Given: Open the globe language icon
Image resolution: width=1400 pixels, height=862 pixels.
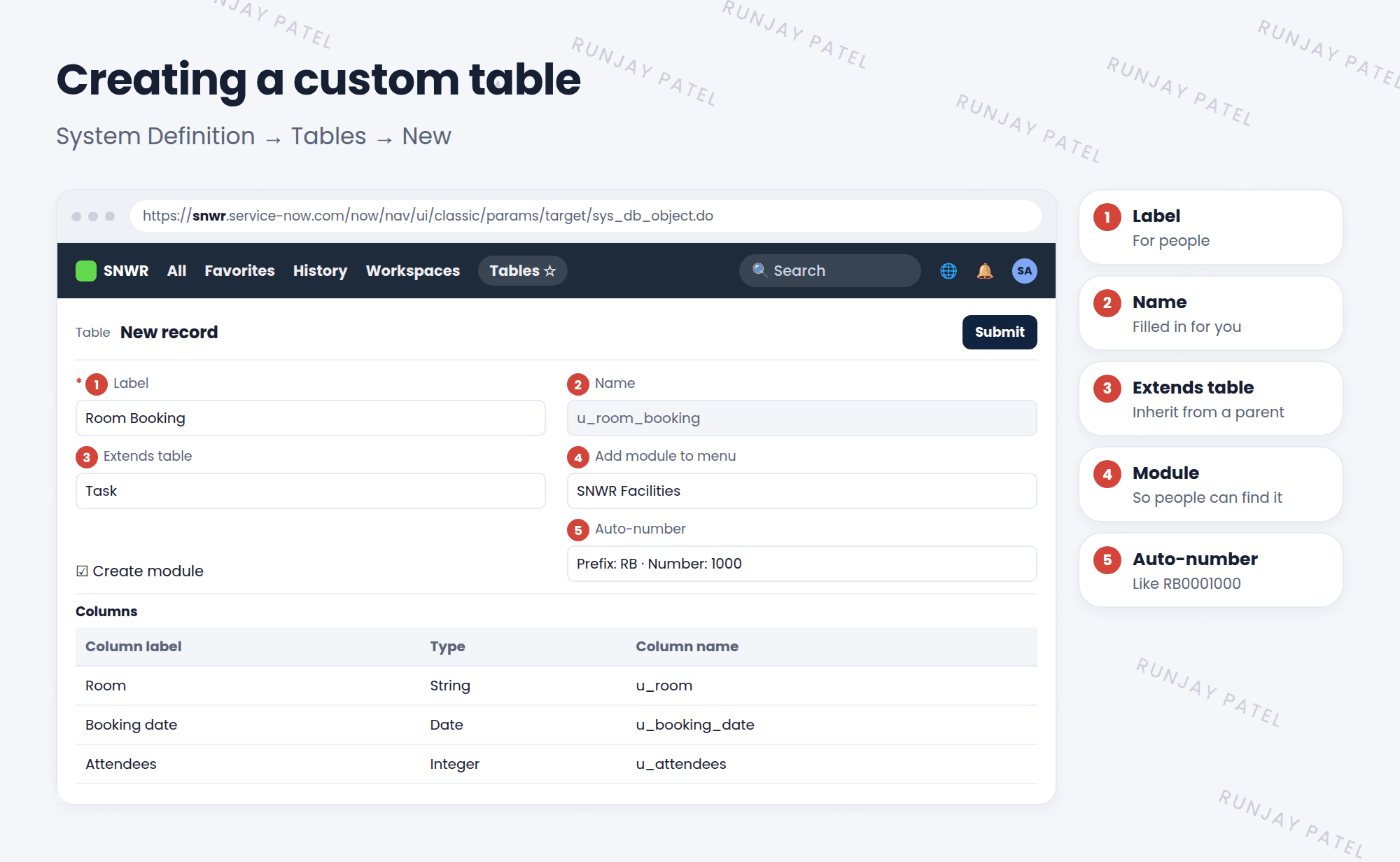Looking at the screenshot, I should pyautogui.click(x=948, y=271).
